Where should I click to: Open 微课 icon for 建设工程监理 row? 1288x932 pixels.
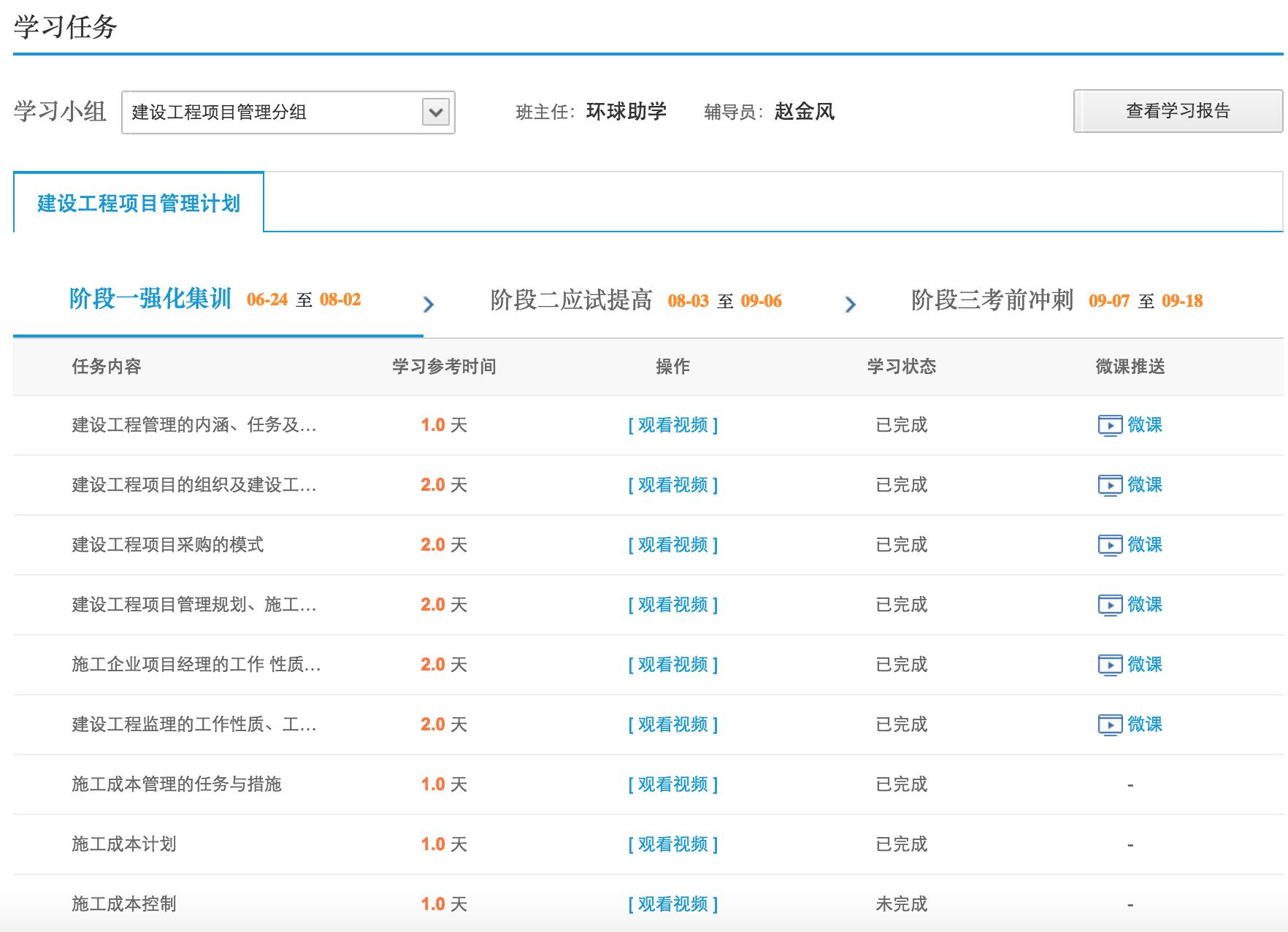click(1110, 725)
